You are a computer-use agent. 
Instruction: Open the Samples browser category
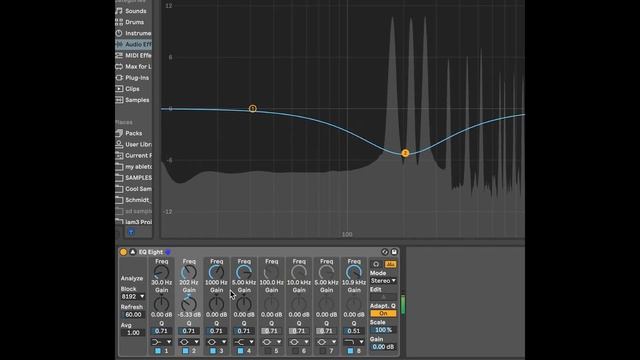[x=133, y=100]
